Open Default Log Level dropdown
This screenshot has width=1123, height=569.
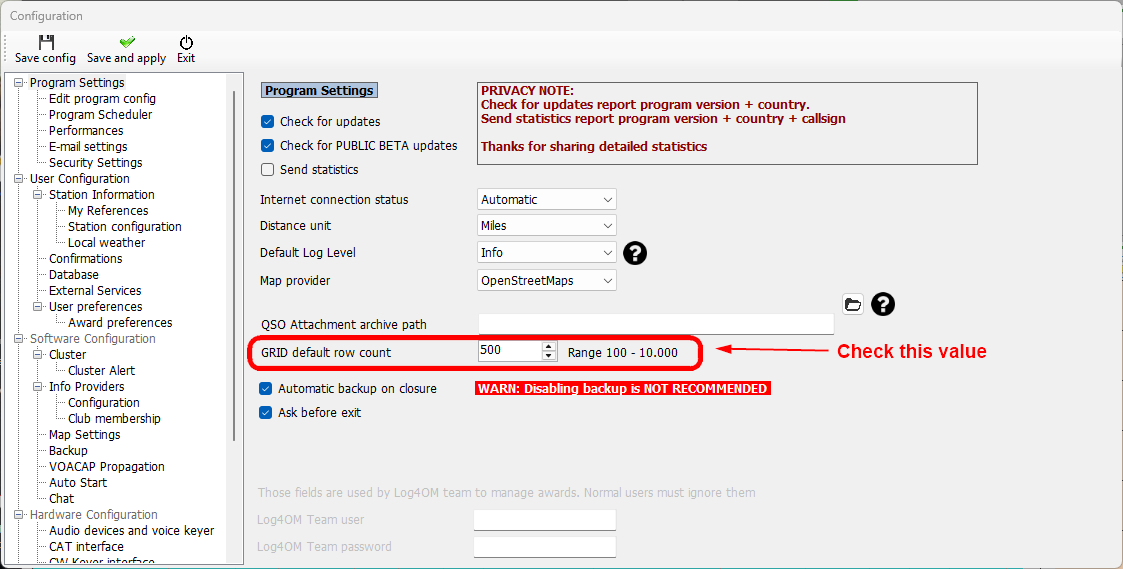[546, 252]
